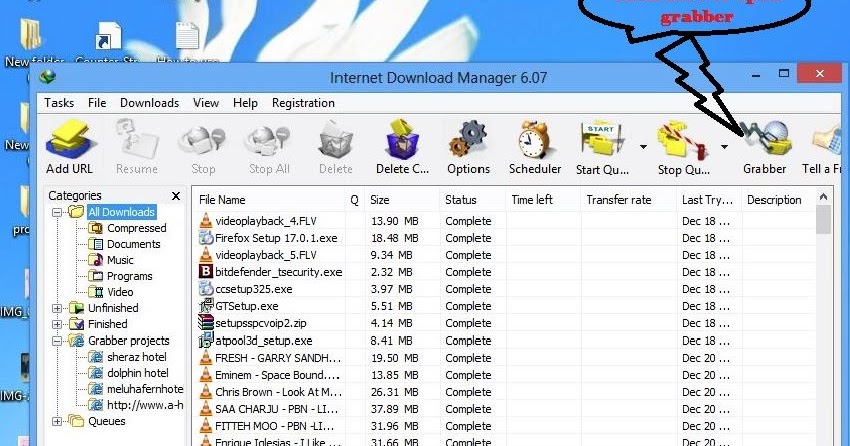The height and width of the screenshot is (446, 850).
Task: Click the Stop All toolbar icon
Action: point(268,141)
